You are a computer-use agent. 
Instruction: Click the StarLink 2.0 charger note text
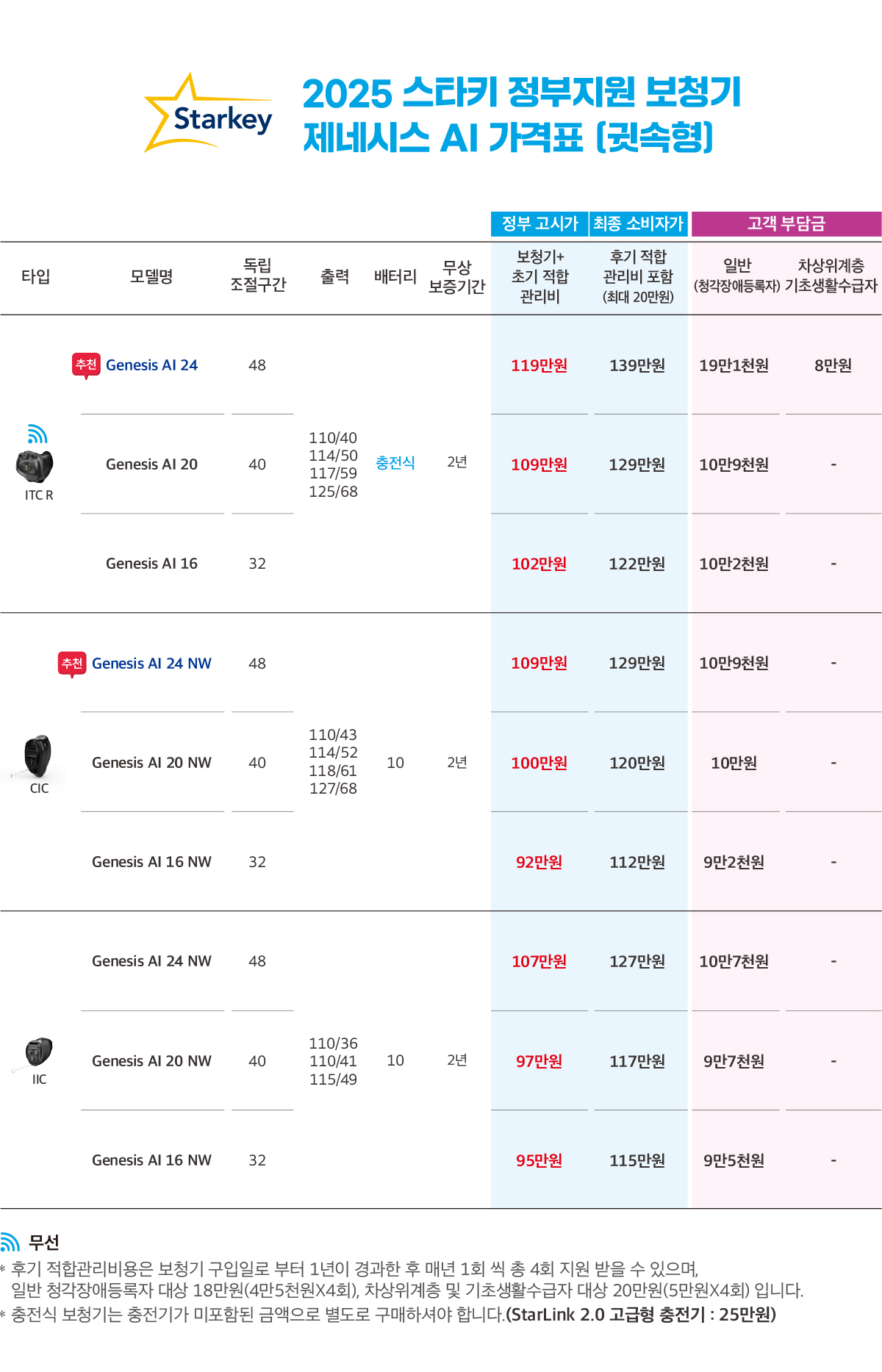(x=641, y=1315)
